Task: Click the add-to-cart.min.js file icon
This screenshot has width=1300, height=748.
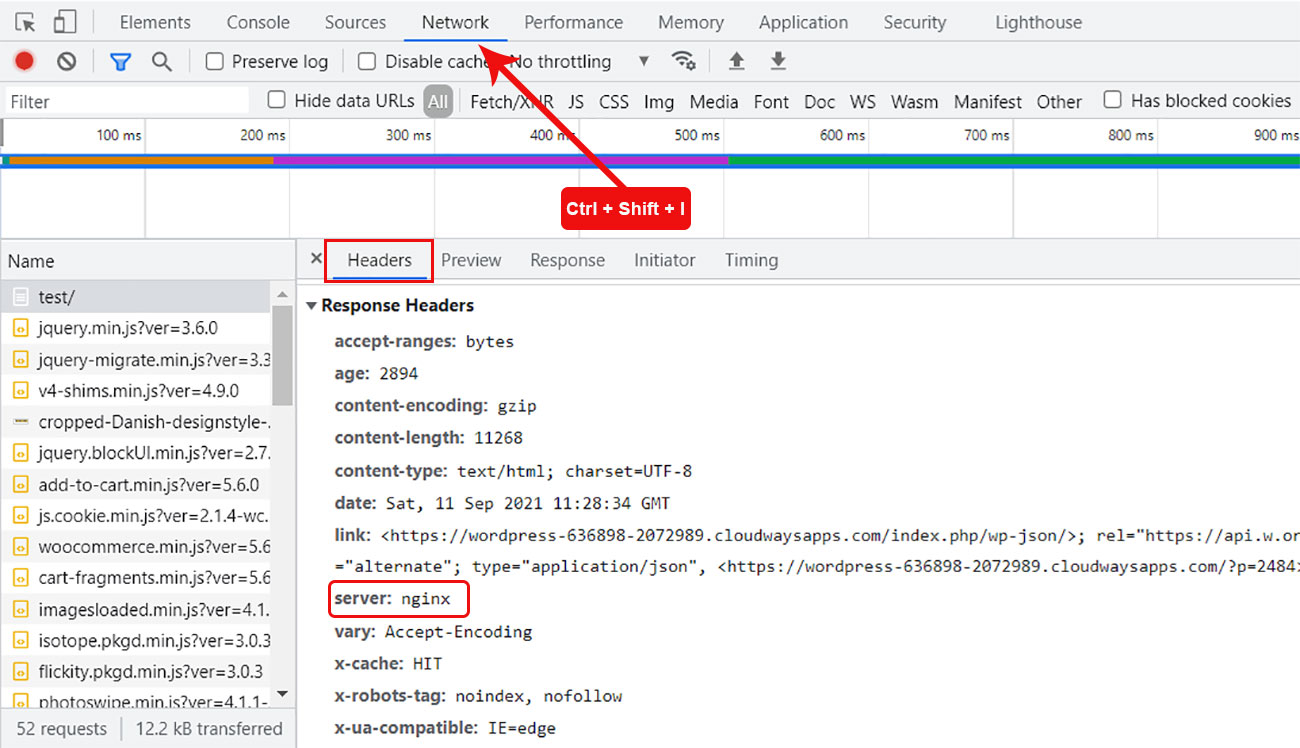Action: tap(21, 484)
